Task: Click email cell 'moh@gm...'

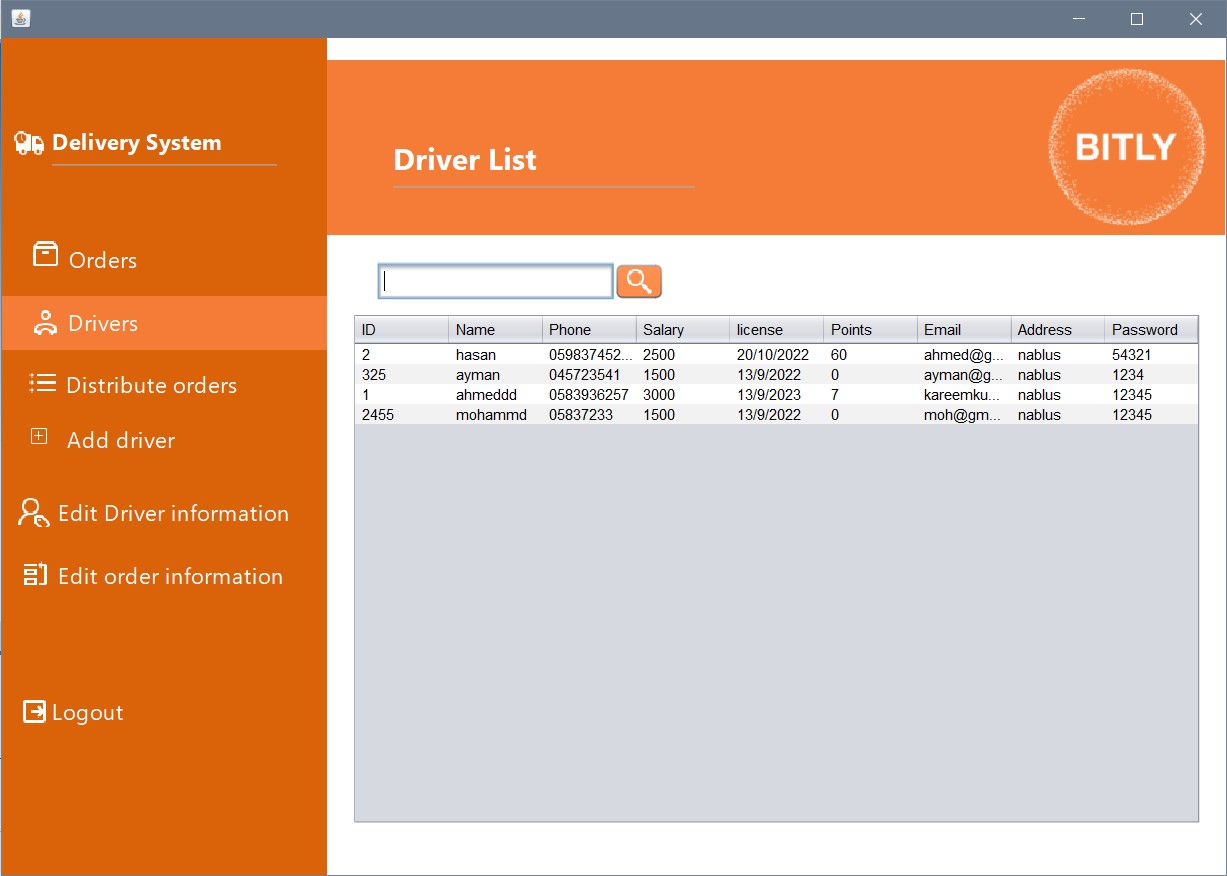Action: click(964, 415)
